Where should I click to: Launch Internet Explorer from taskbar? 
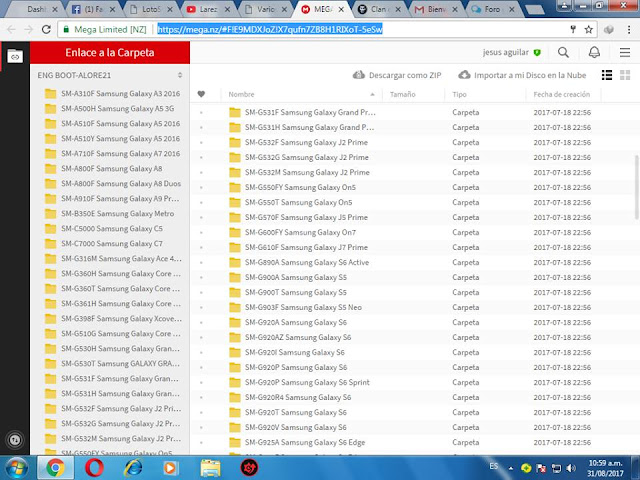[133, 468]
